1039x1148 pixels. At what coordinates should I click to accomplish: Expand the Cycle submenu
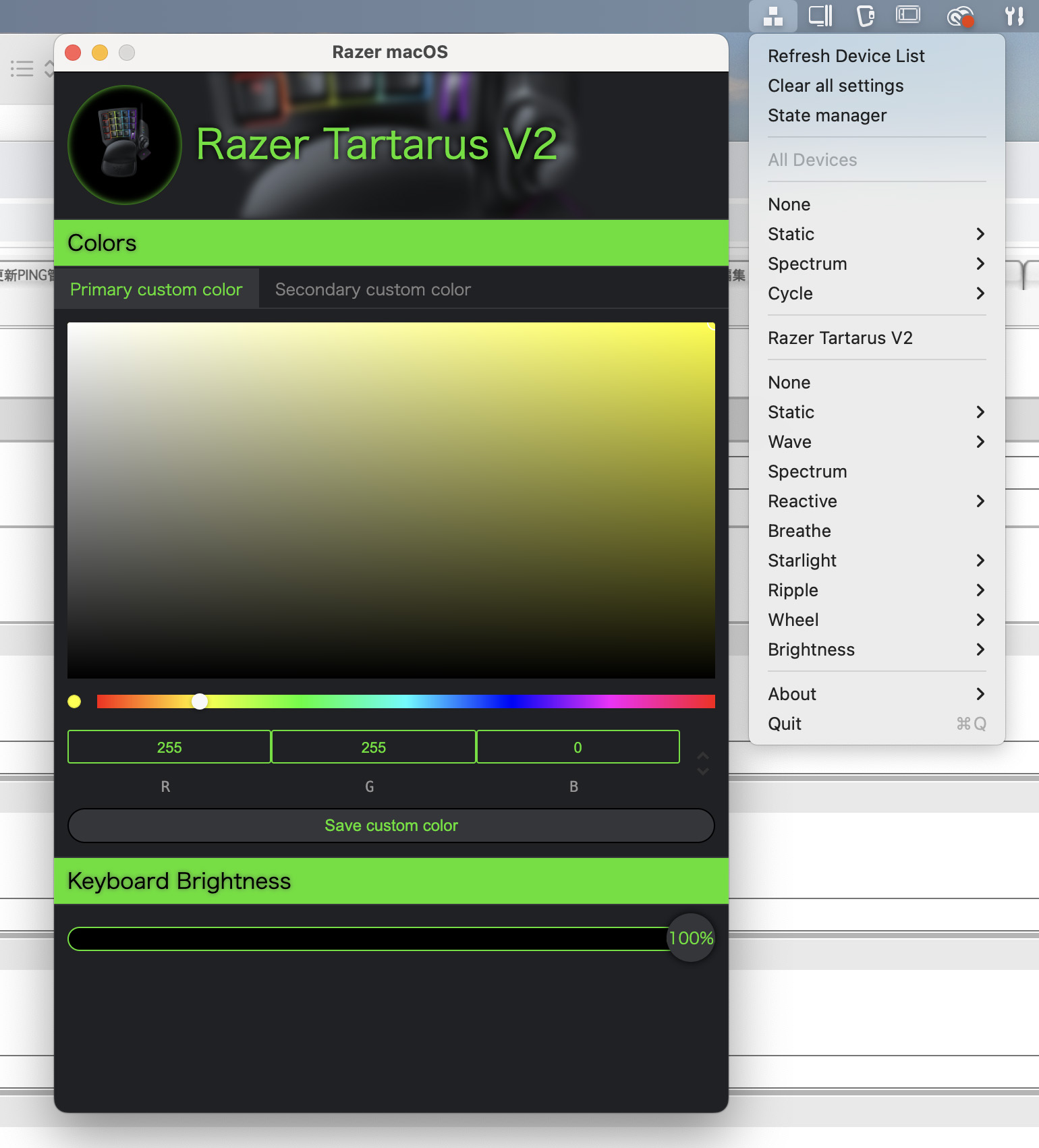877,293
